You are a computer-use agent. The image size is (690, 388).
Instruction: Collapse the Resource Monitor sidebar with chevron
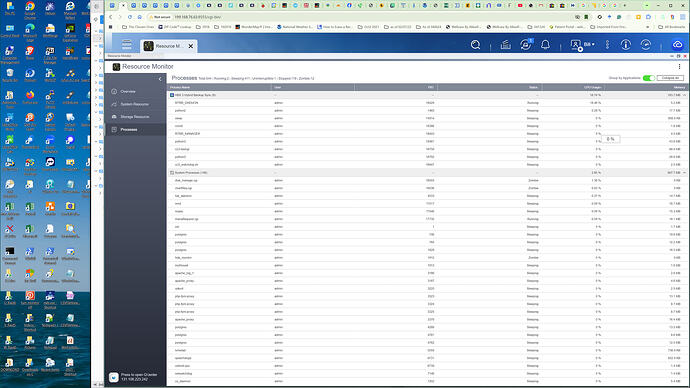[160, 79]
